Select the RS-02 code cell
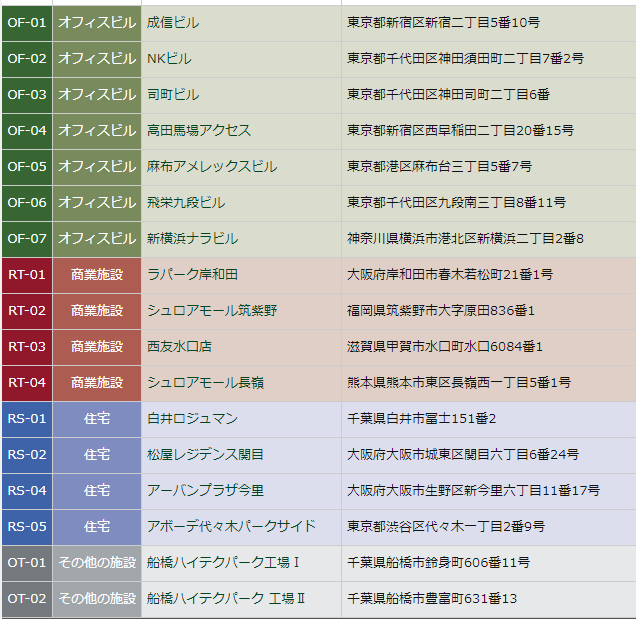The height and width of the screenshot is (619, 636). (x=27, y=455)
